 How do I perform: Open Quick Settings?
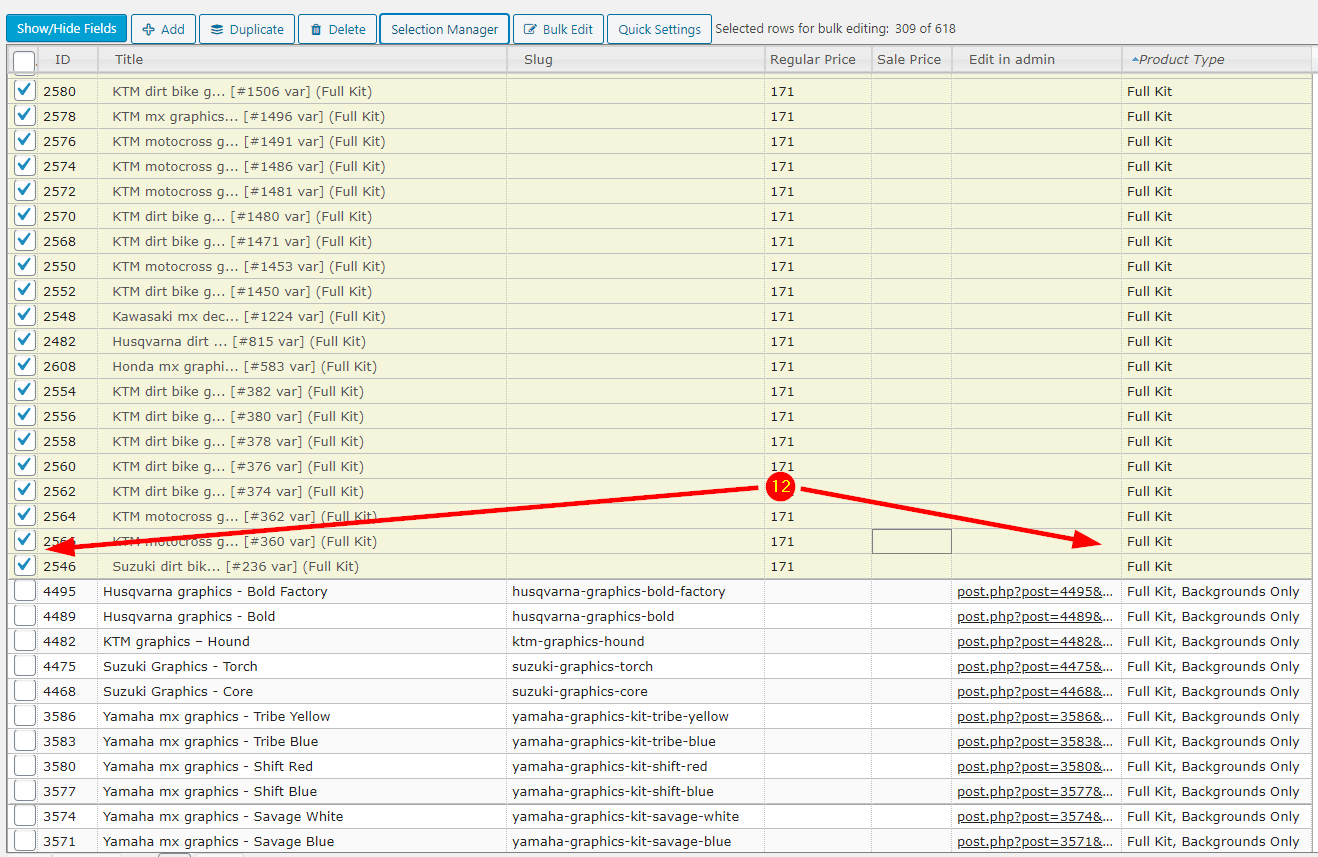point(659,29)
